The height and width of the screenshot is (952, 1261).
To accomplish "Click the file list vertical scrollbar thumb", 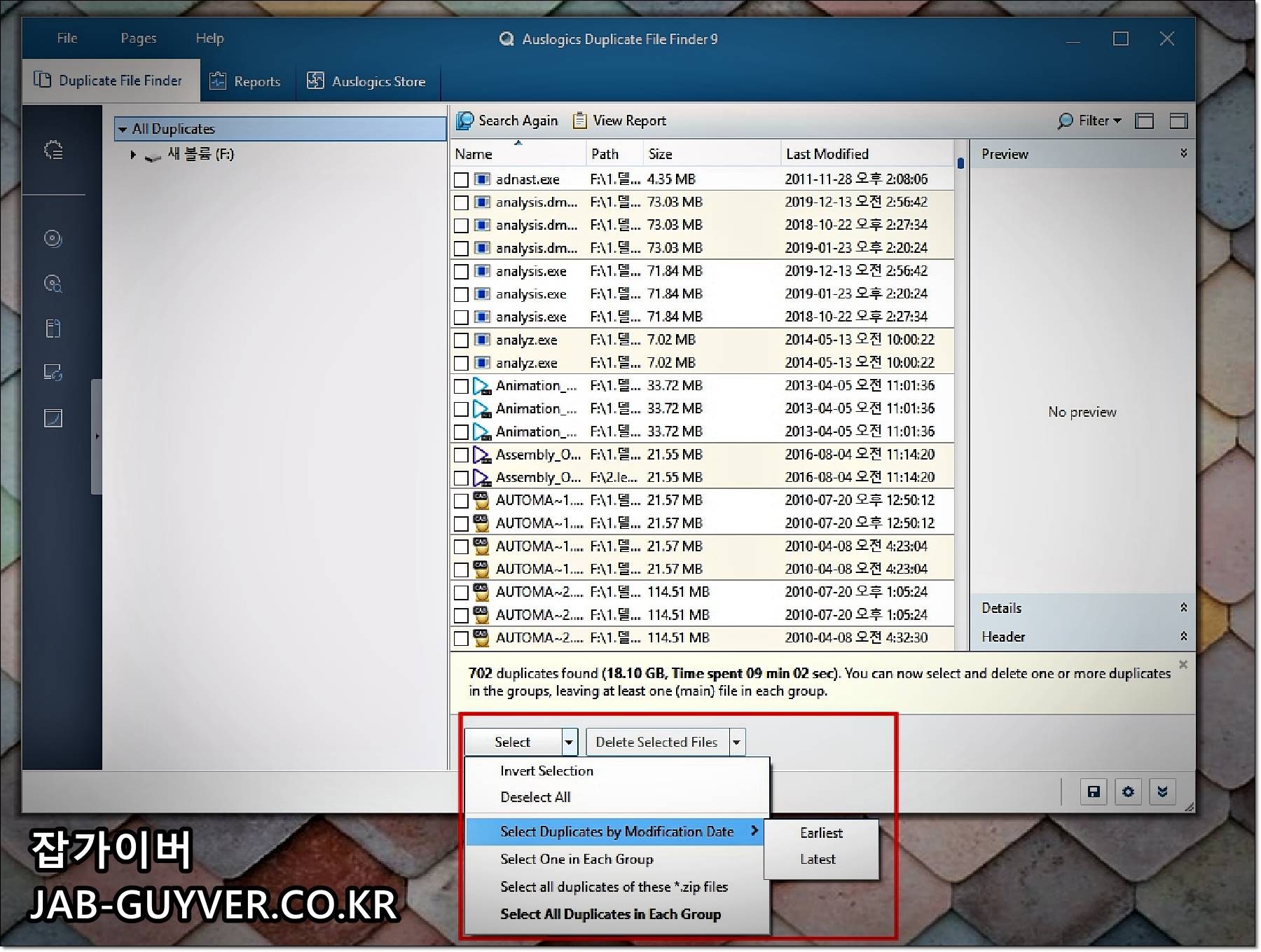I will 960,163.
